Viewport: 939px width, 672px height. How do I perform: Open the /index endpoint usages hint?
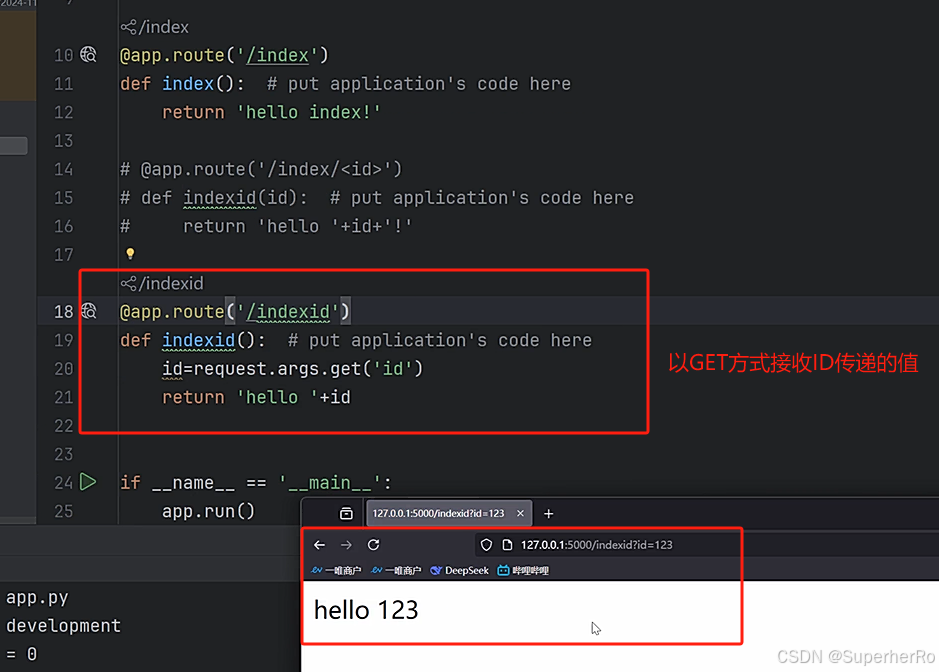[x=155, y=27]
